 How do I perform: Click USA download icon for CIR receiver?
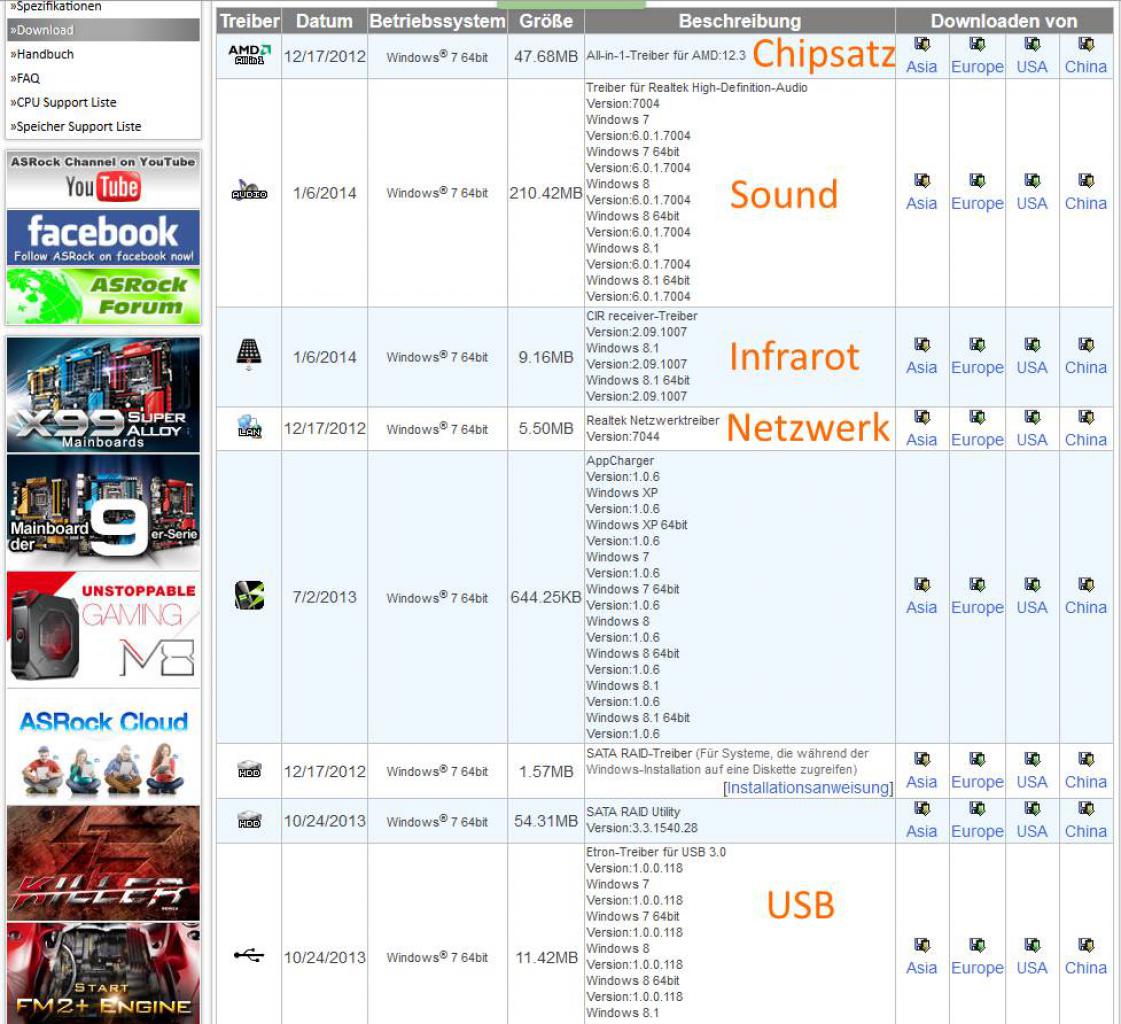(x=1032, y=345)
